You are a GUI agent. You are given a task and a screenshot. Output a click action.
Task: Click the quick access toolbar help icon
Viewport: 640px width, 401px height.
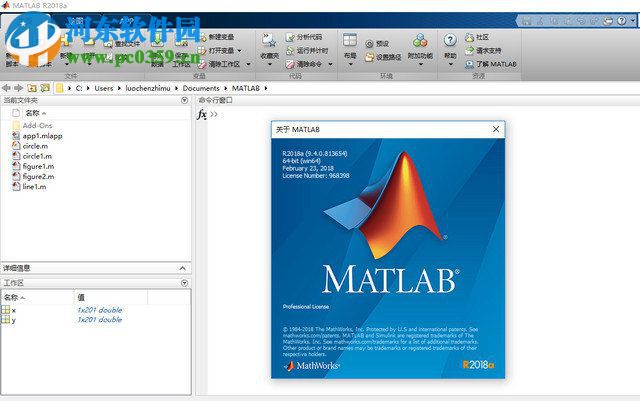click(622, 20)
